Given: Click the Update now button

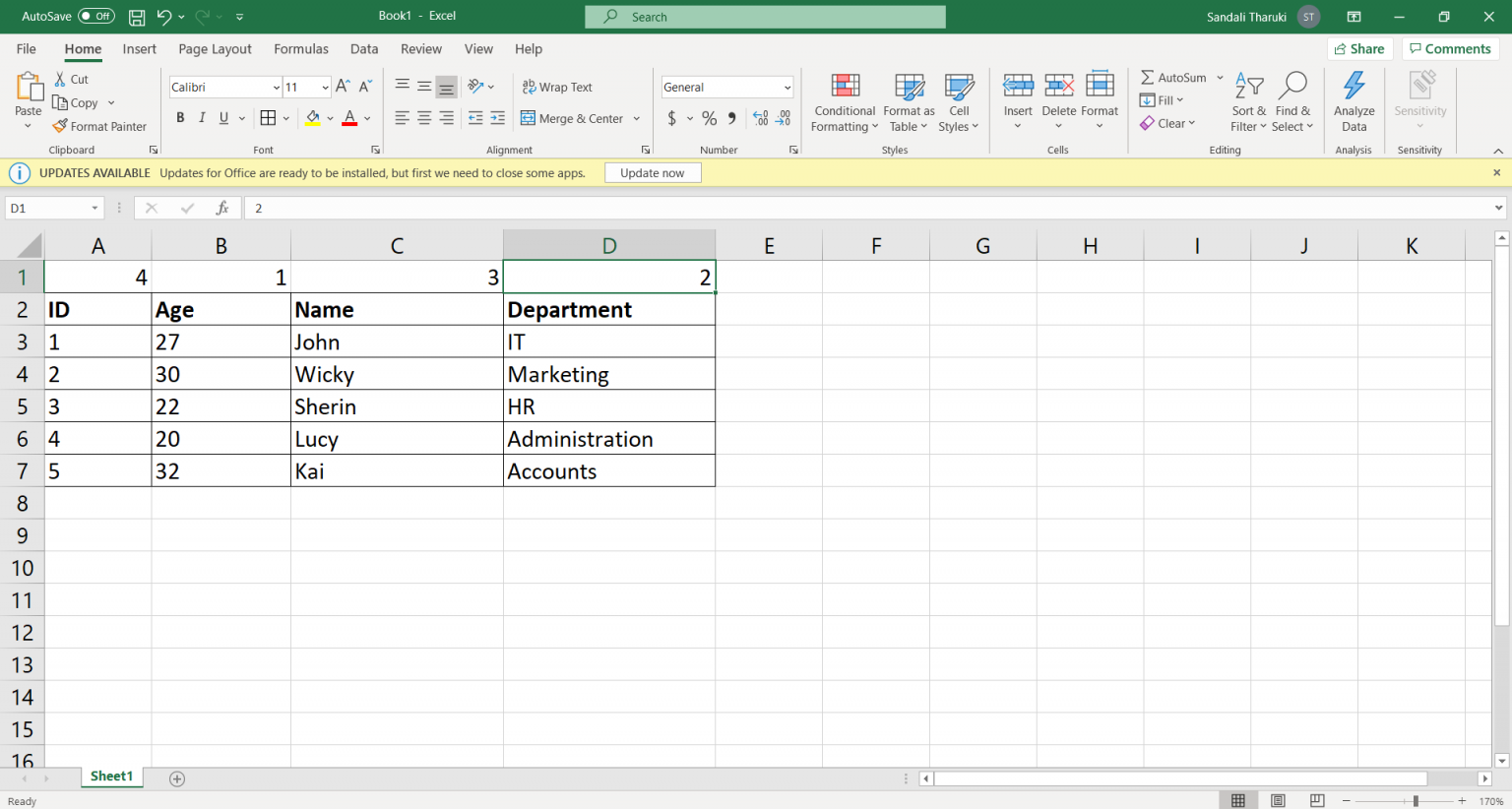Looking at the screenshot, I should 652,173.
